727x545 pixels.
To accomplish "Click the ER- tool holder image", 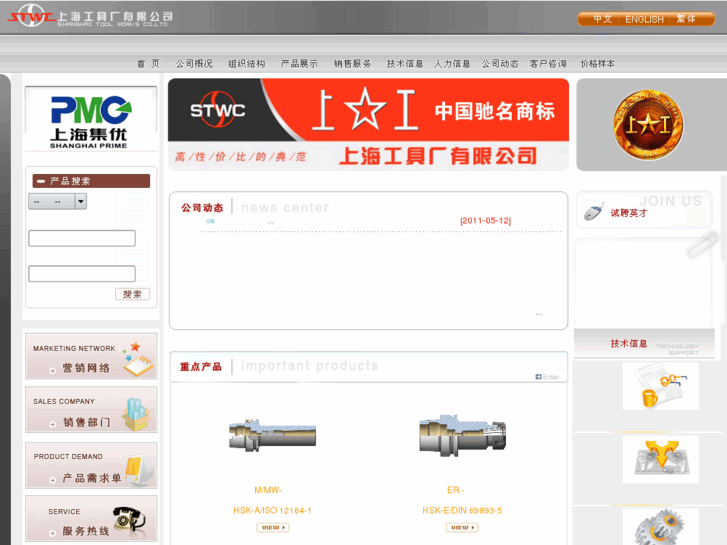I will (x=462, y=436).
